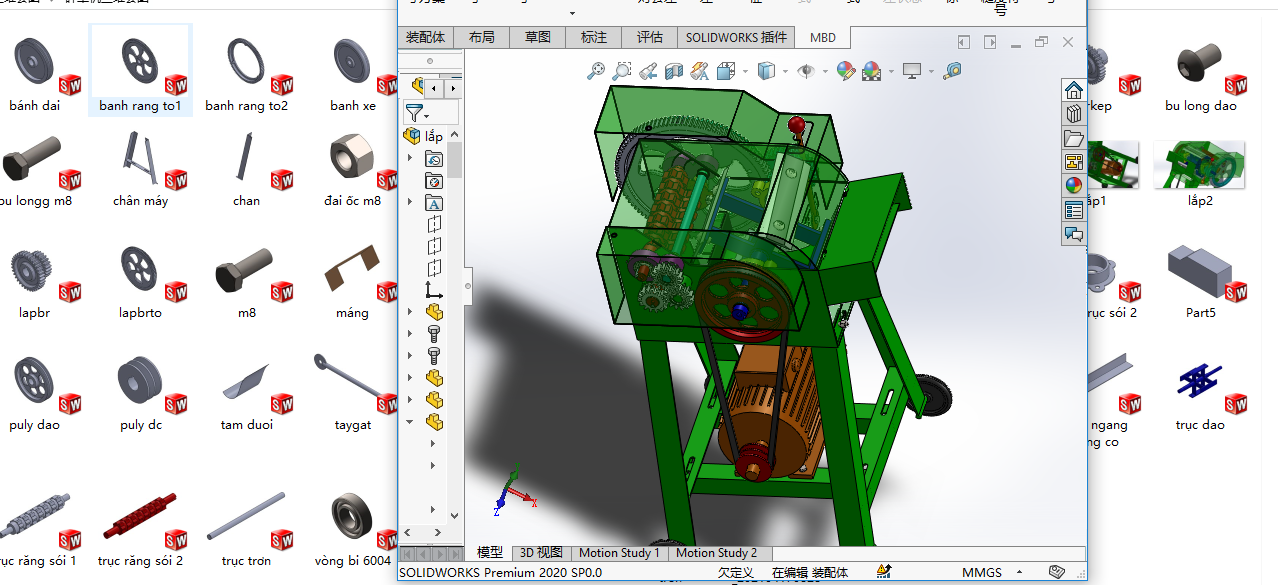This screenshot has width=1278, height=585.
Task: Click the Display Style cube icon
Action: [x=766, y=71]
